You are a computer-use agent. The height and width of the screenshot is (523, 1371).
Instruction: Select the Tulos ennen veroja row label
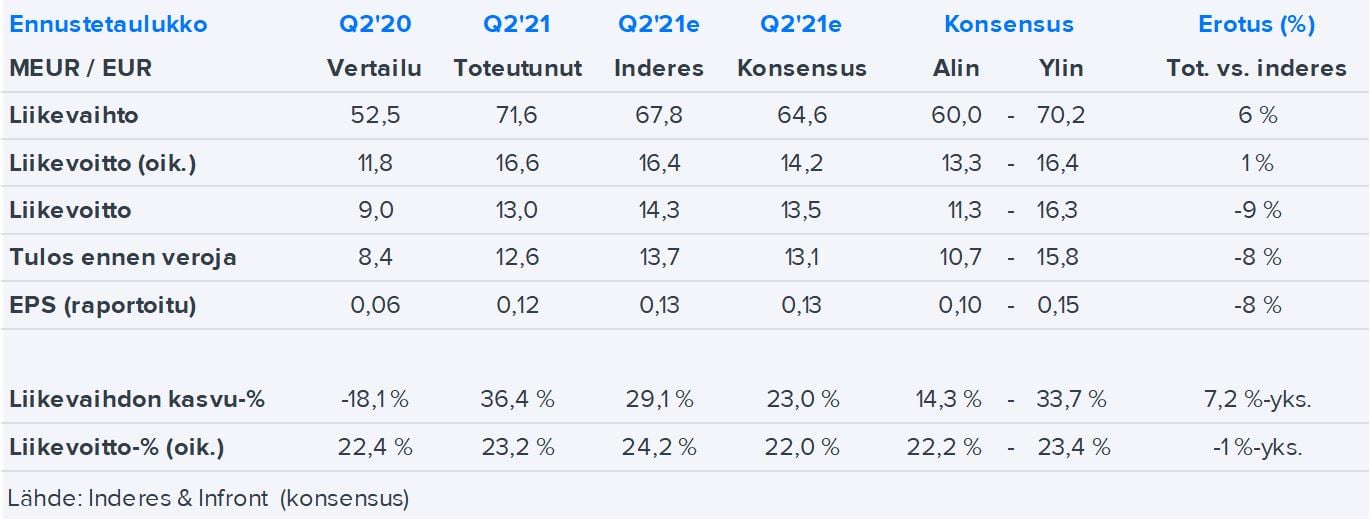click(x=122, y=257)
